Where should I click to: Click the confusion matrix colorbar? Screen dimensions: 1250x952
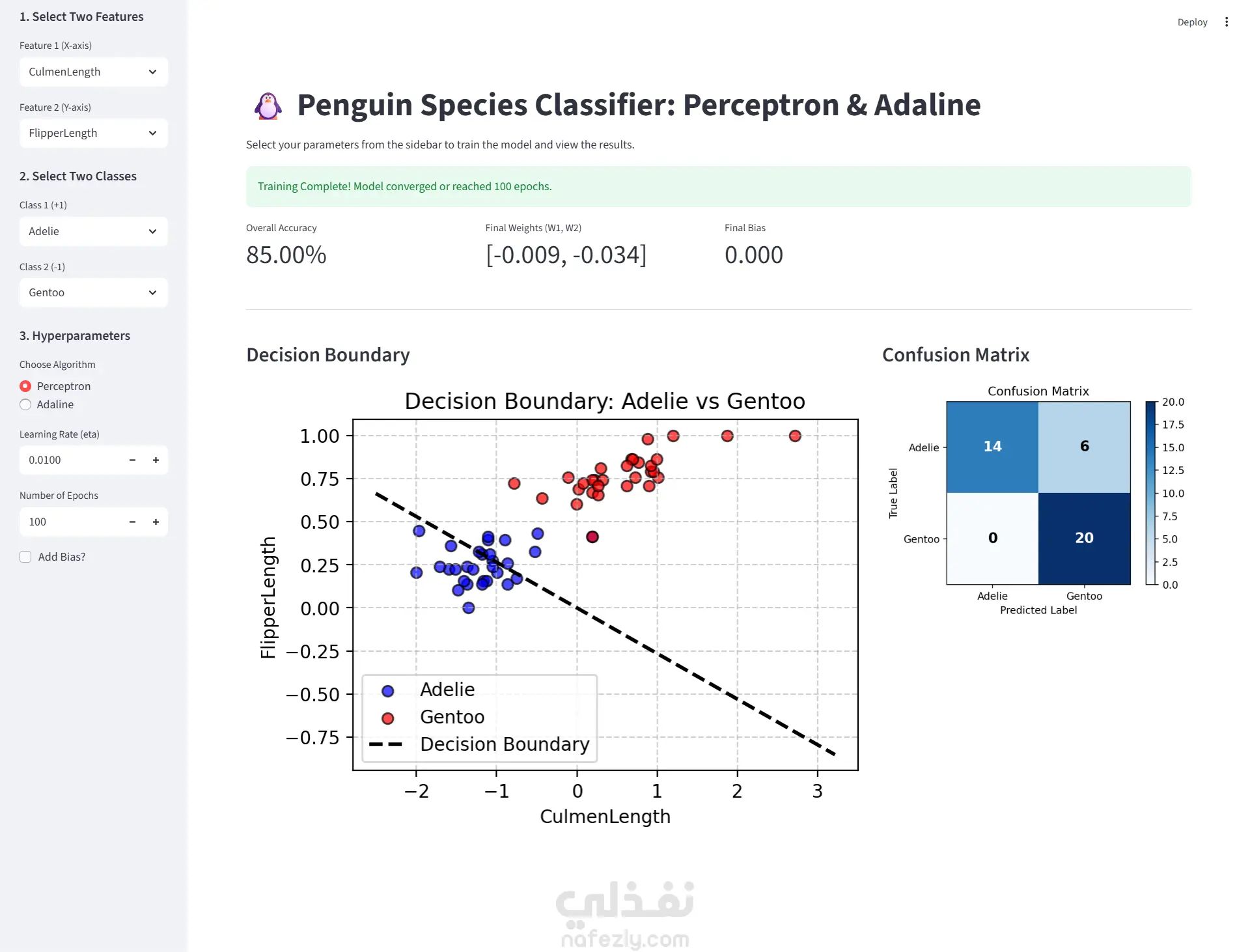(x=1150, y=493)
